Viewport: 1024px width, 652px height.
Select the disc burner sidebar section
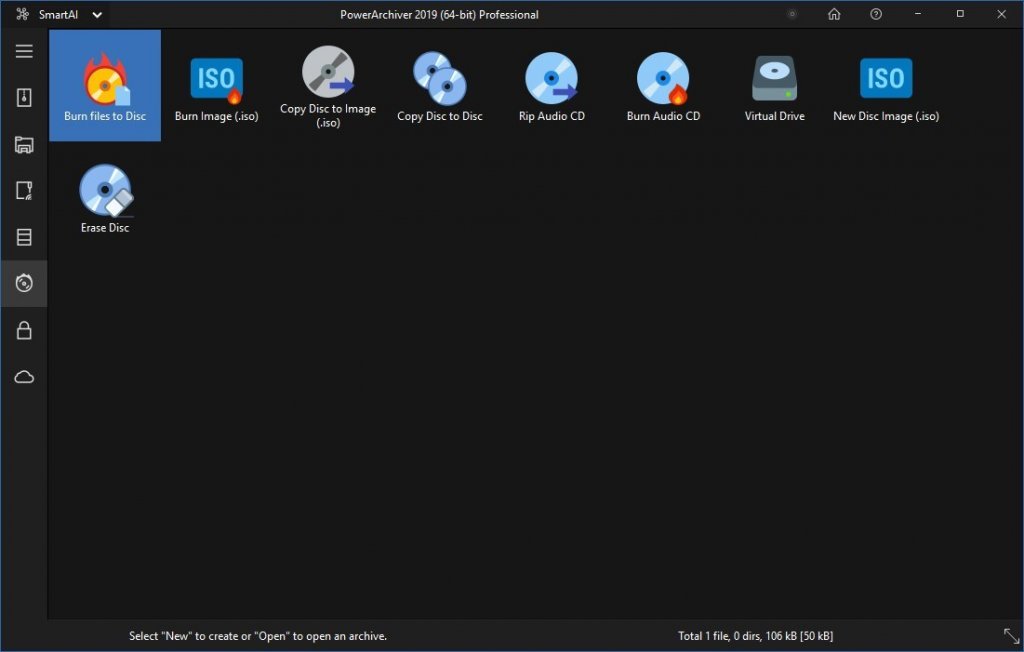(x=24, y=284)
